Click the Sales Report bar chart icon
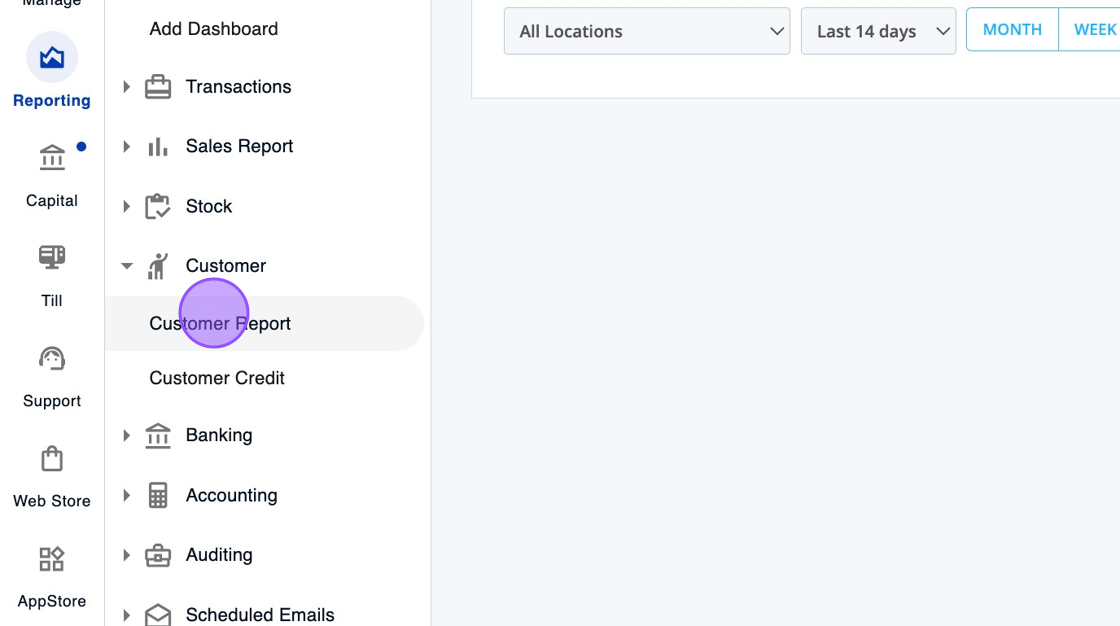 (158, 147)
